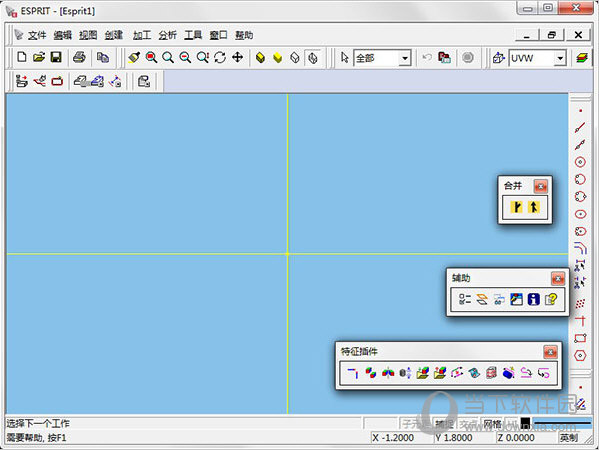Click the layers icon beside UVW dropdown
The width and height of the screenshot is (599, 450).
click(x=582, y=58)
